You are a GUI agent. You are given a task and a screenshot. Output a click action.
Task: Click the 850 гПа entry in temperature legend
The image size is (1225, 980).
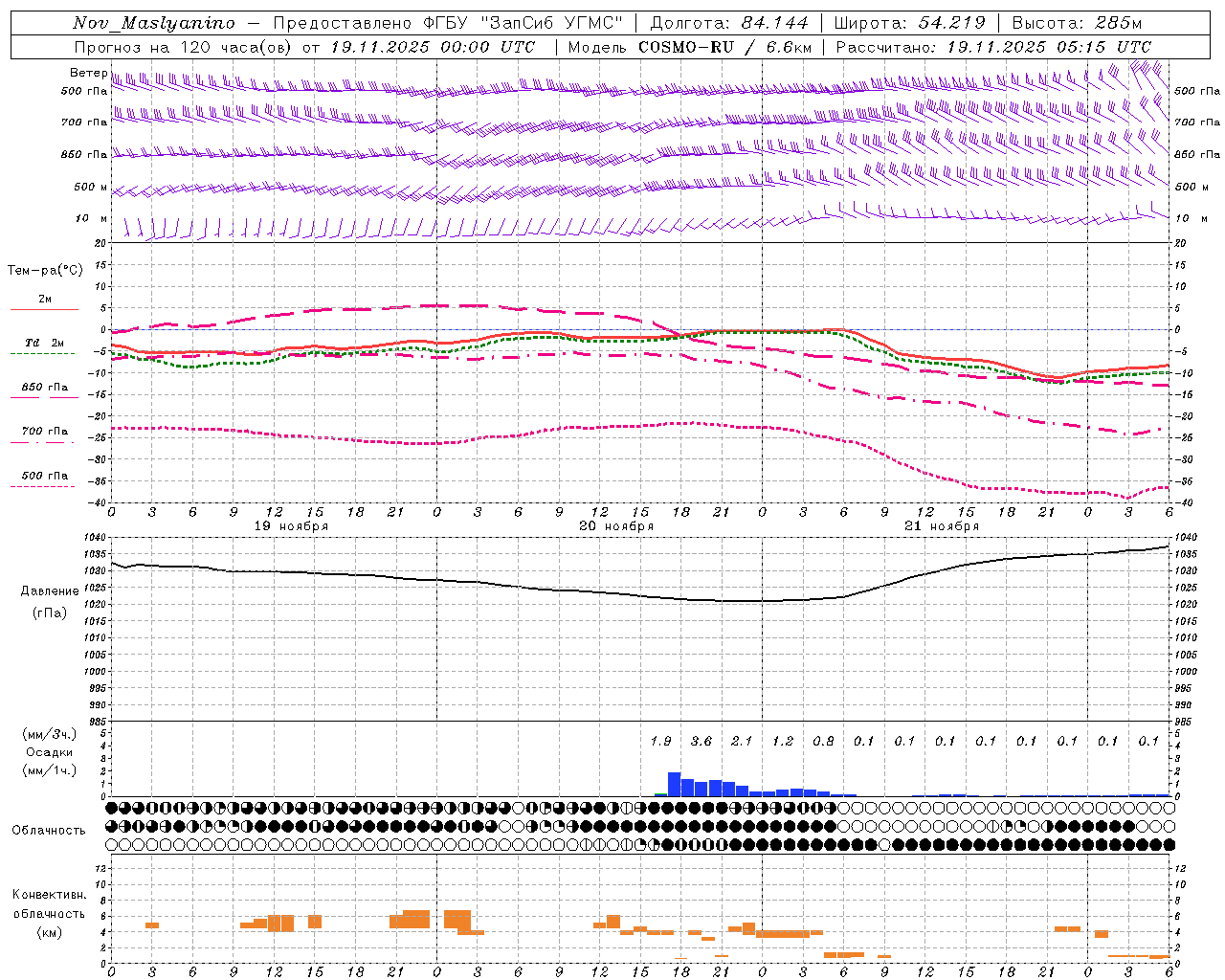(x=45, y=388)
